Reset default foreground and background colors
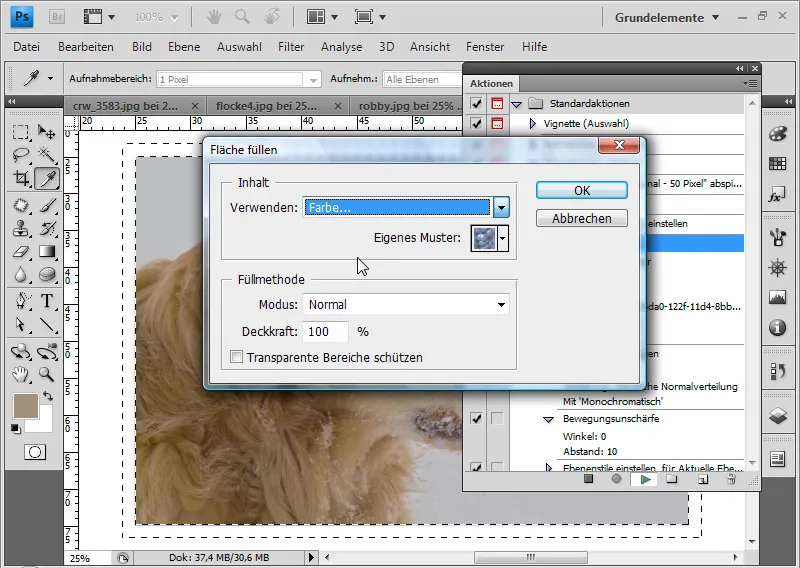Viewport: 800px width, 568px height. [16, 429]
